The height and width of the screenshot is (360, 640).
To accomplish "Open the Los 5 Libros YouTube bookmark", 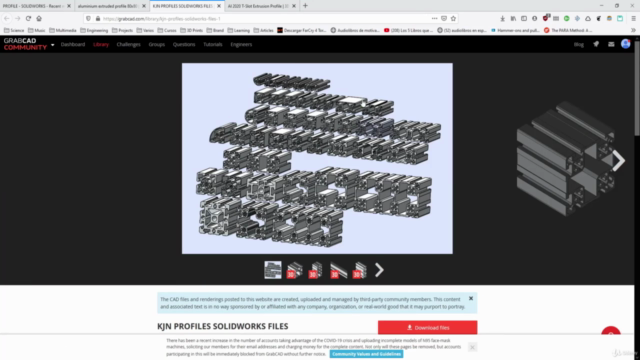I will 408,30.
